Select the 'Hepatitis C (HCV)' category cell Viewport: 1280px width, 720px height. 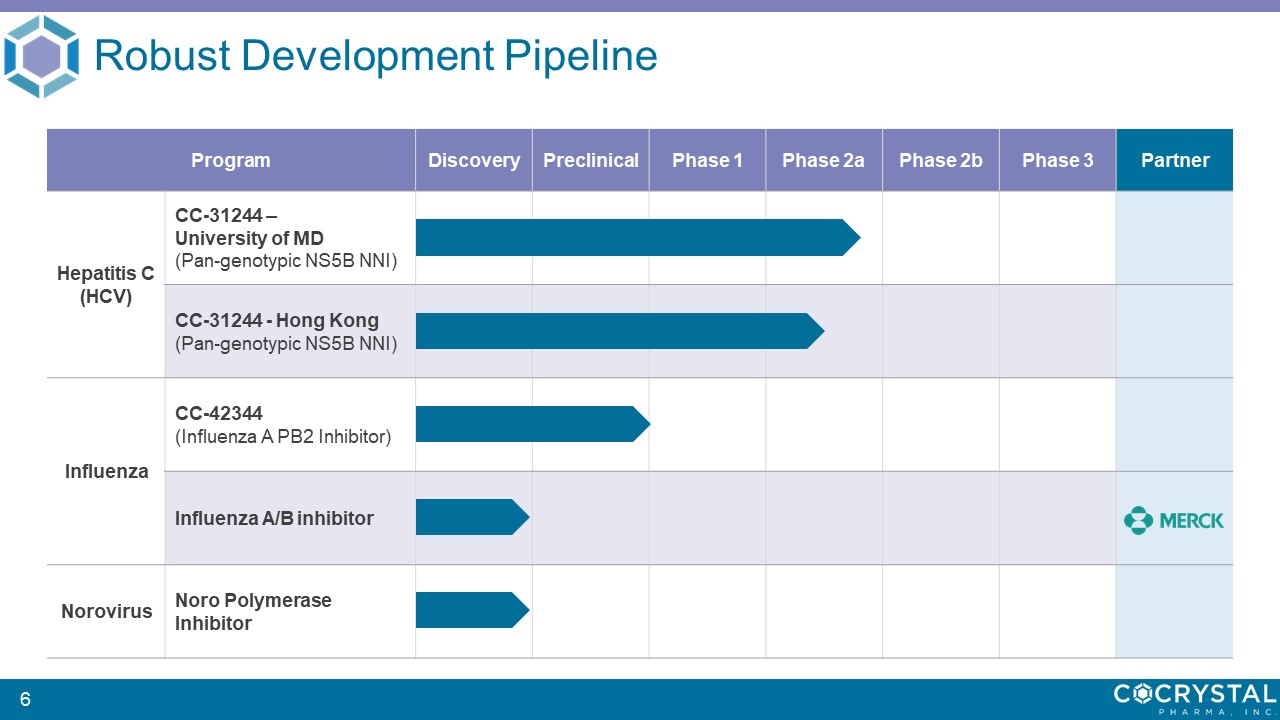pos(106,285)
